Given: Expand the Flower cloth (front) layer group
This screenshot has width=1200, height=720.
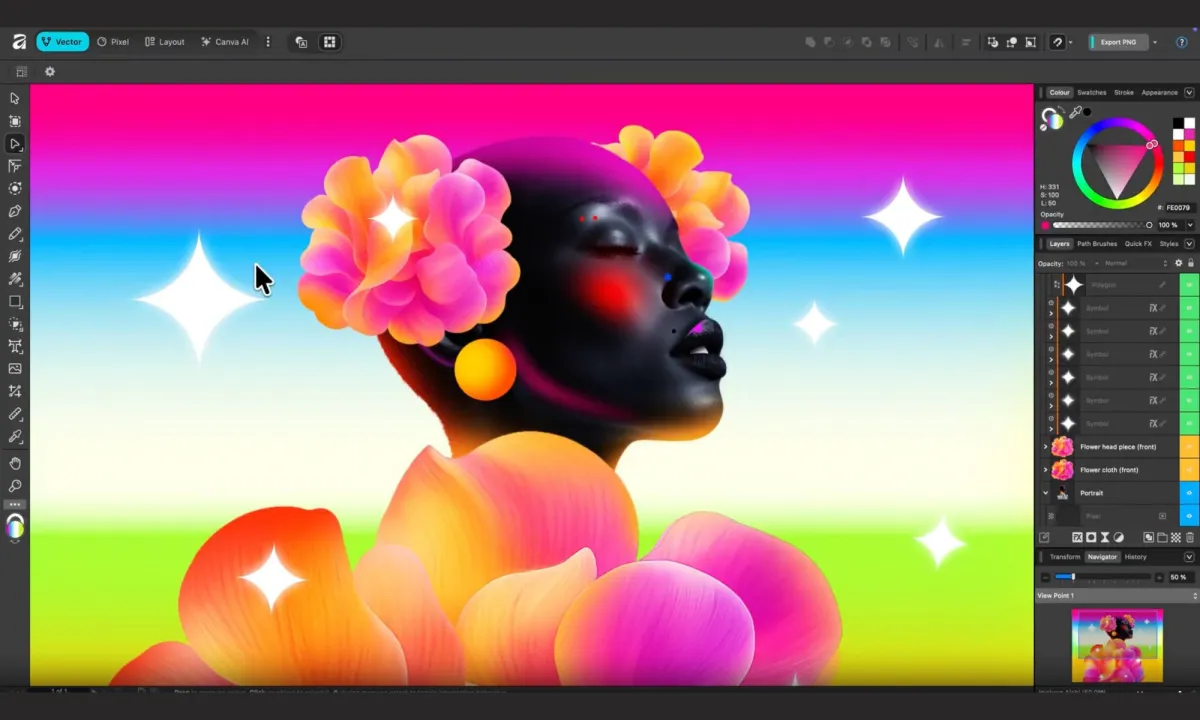Looking at the screenshot, I should [x=1046, y=470].
